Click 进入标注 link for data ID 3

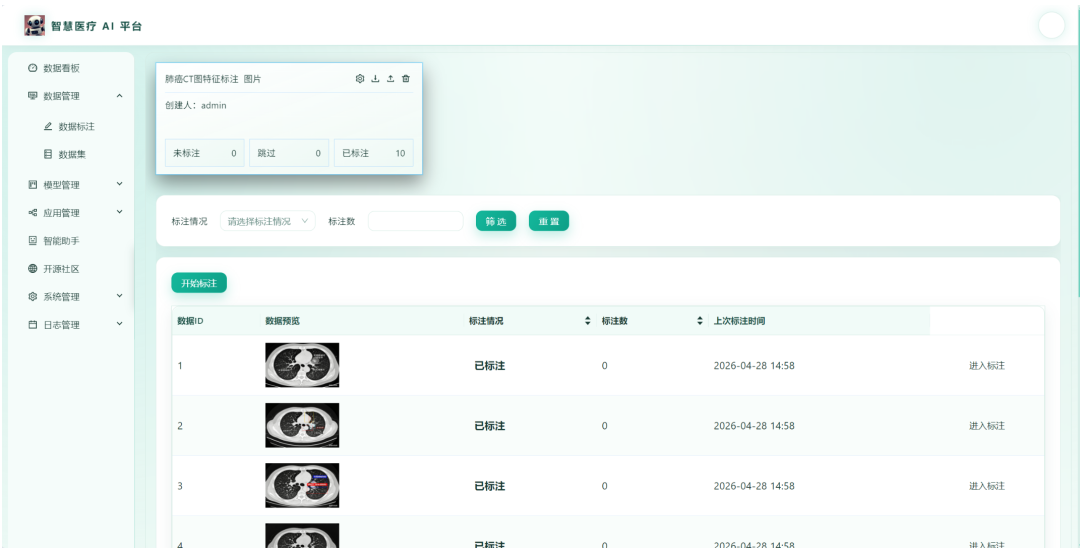click(x=987, y=486)
